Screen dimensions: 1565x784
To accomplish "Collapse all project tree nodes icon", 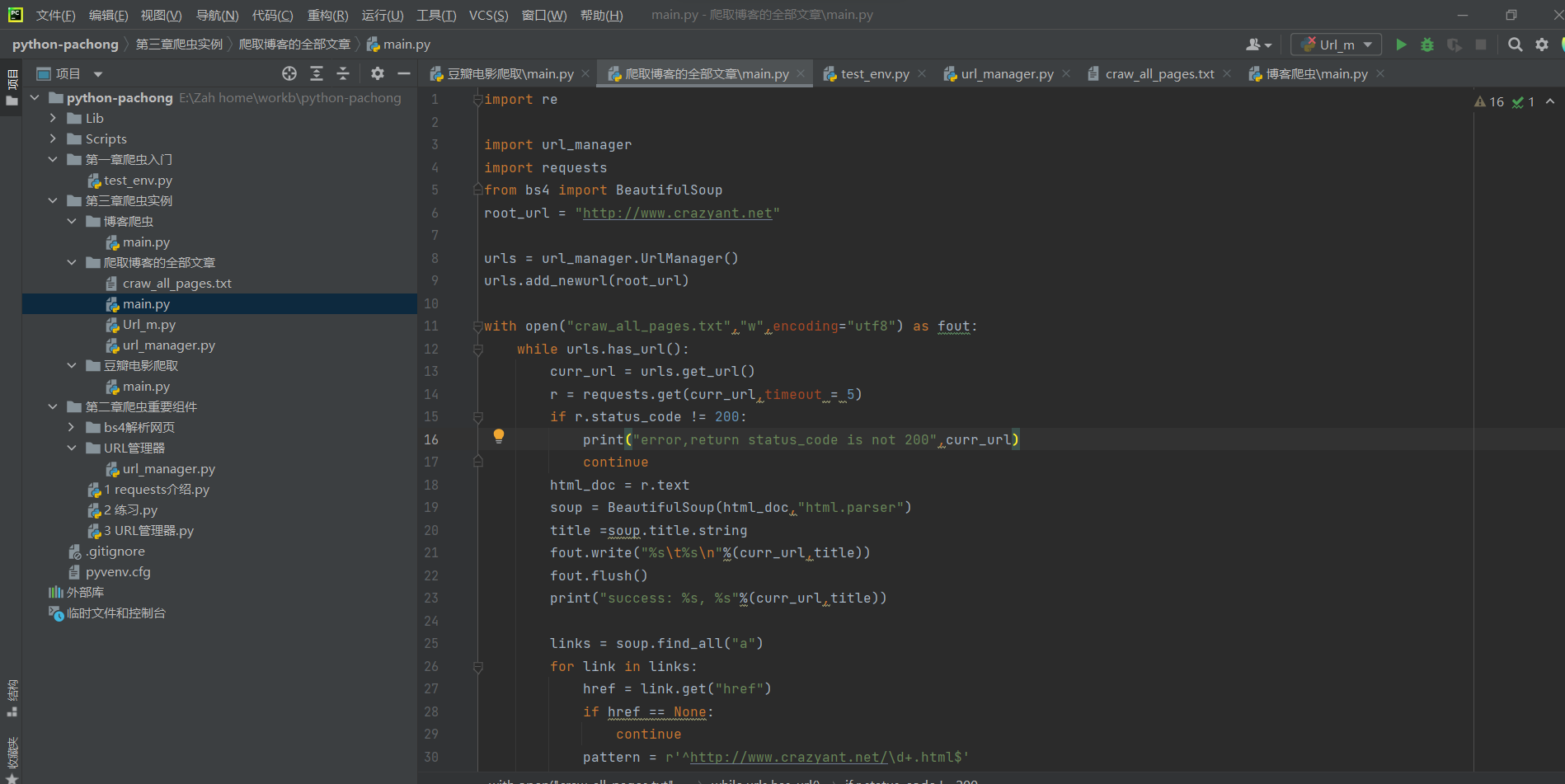I will (x=343, y=73).
